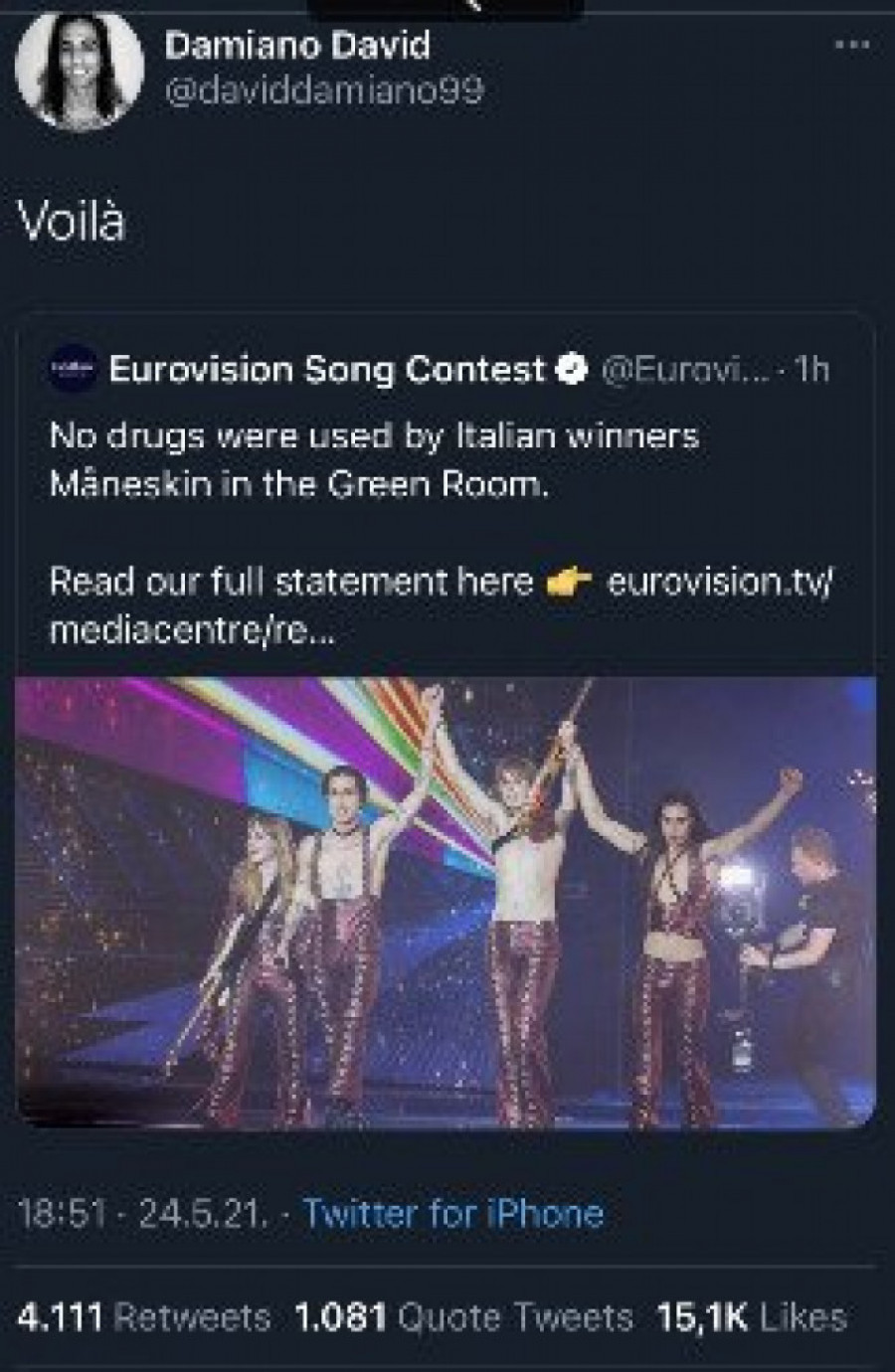Click the Eurovision Song Contest avatar logo

click(x=74, y=370)
